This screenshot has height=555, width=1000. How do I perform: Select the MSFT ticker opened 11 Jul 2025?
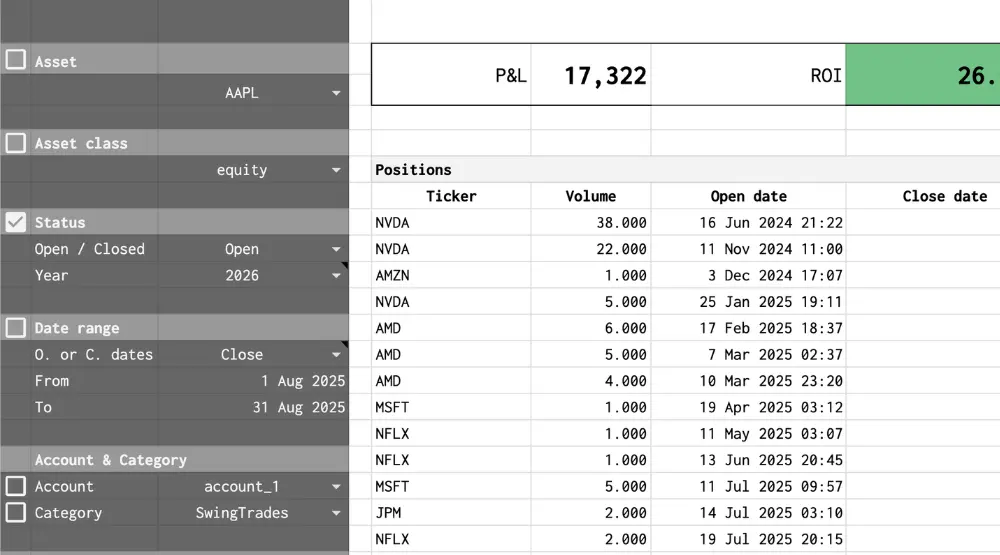(x=451, y=486)
